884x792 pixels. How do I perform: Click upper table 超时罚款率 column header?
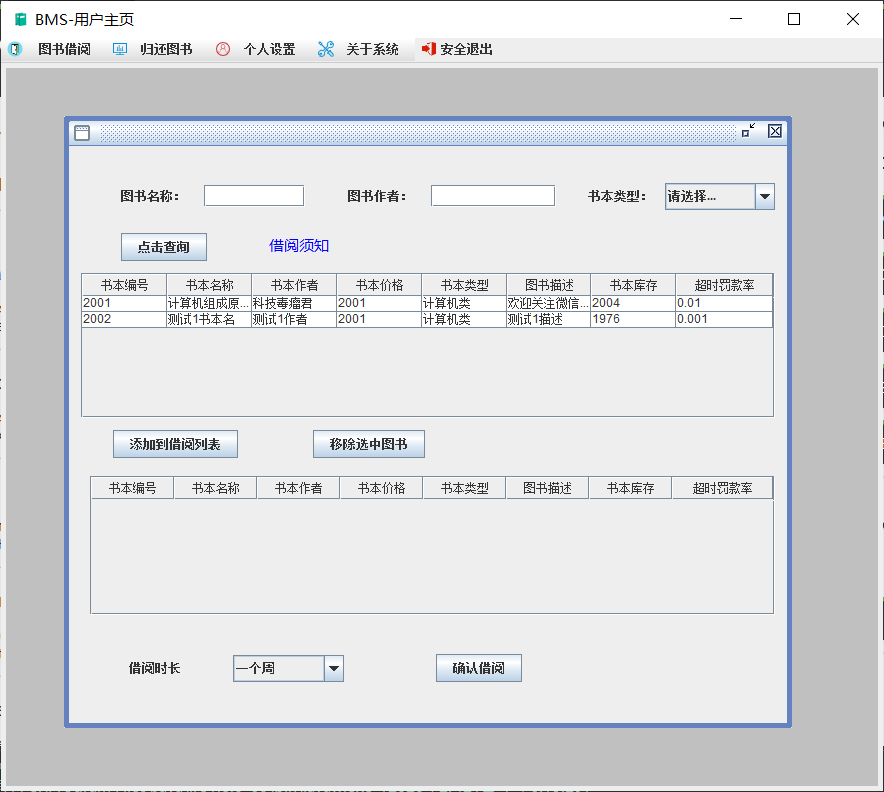point(724,285)
